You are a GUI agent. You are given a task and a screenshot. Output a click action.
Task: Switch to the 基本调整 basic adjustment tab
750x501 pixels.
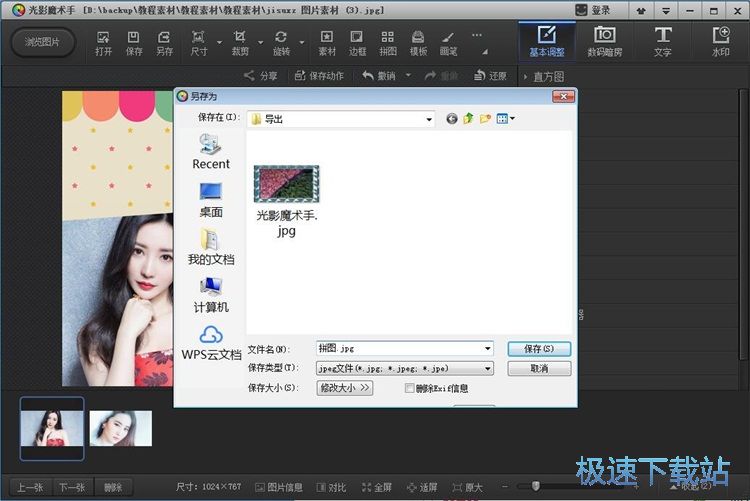[547, 42]
